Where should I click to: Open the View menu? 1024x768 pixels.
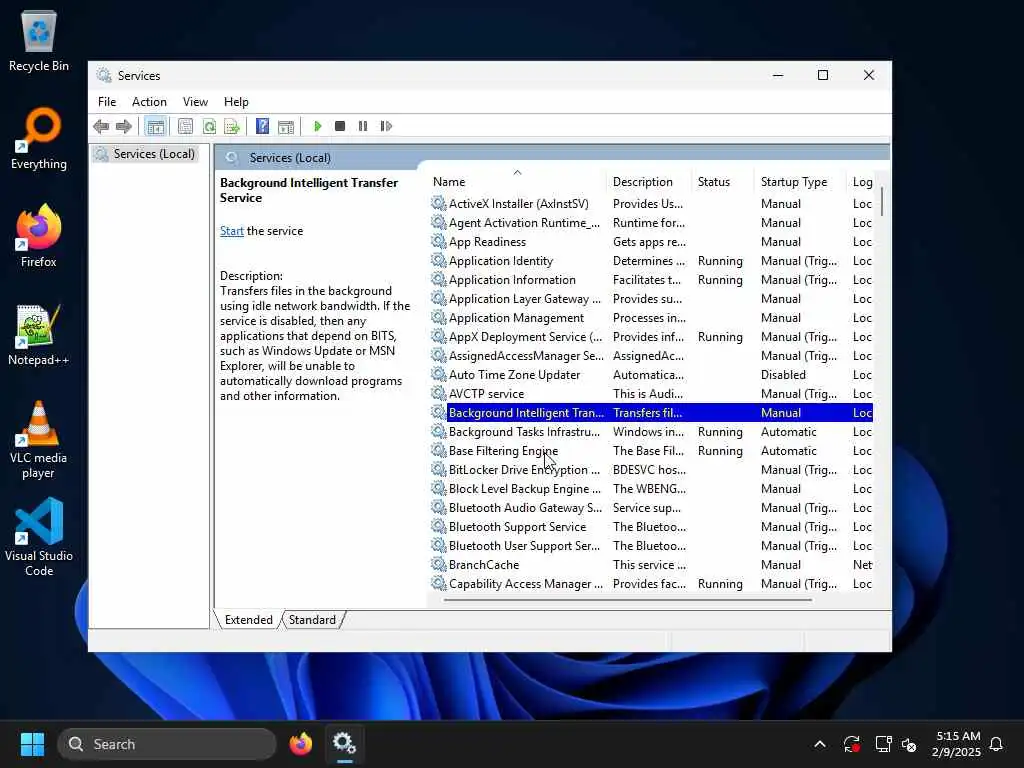195,102
